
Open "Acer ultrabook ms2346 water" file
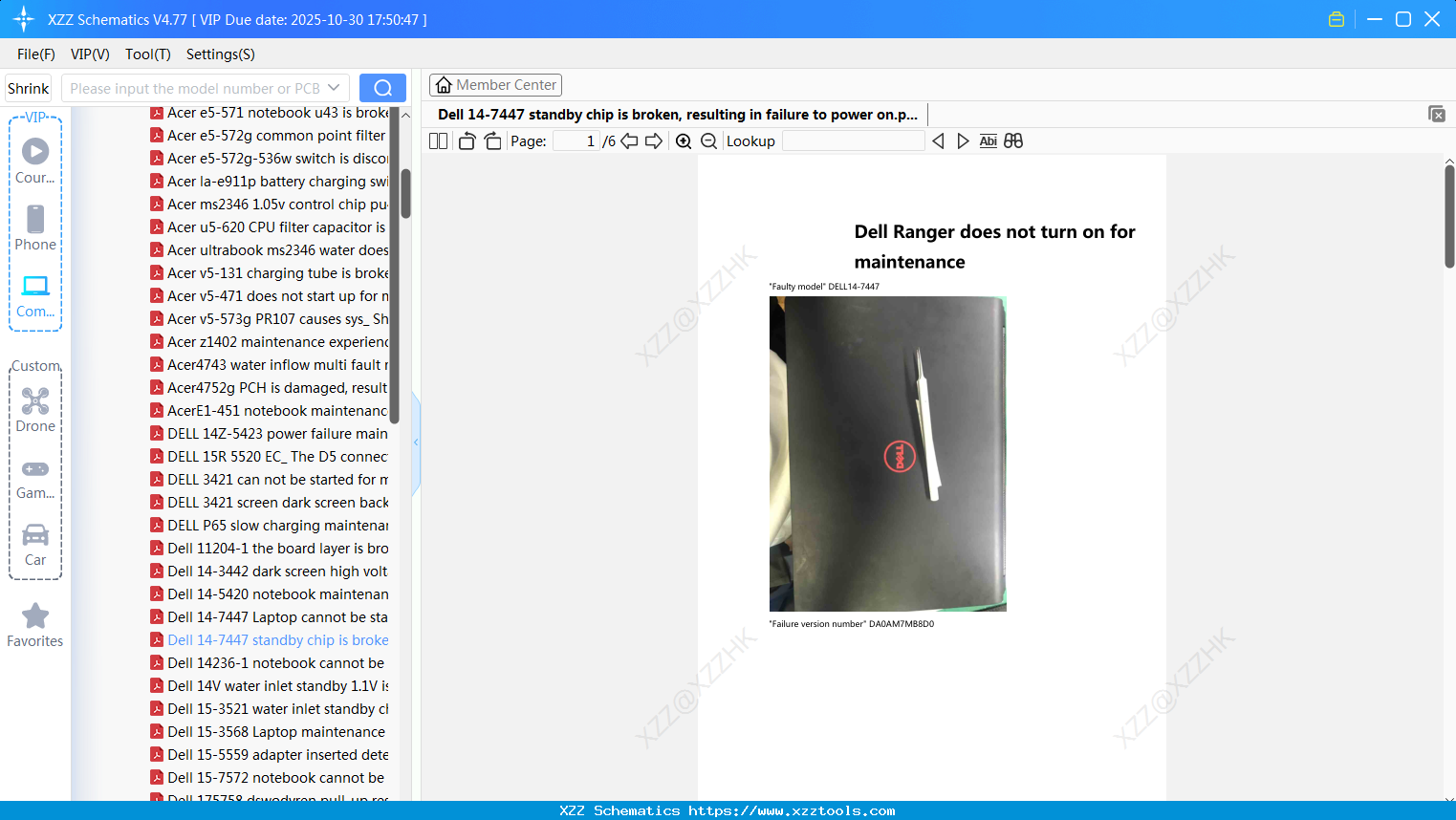click(270, 250)
